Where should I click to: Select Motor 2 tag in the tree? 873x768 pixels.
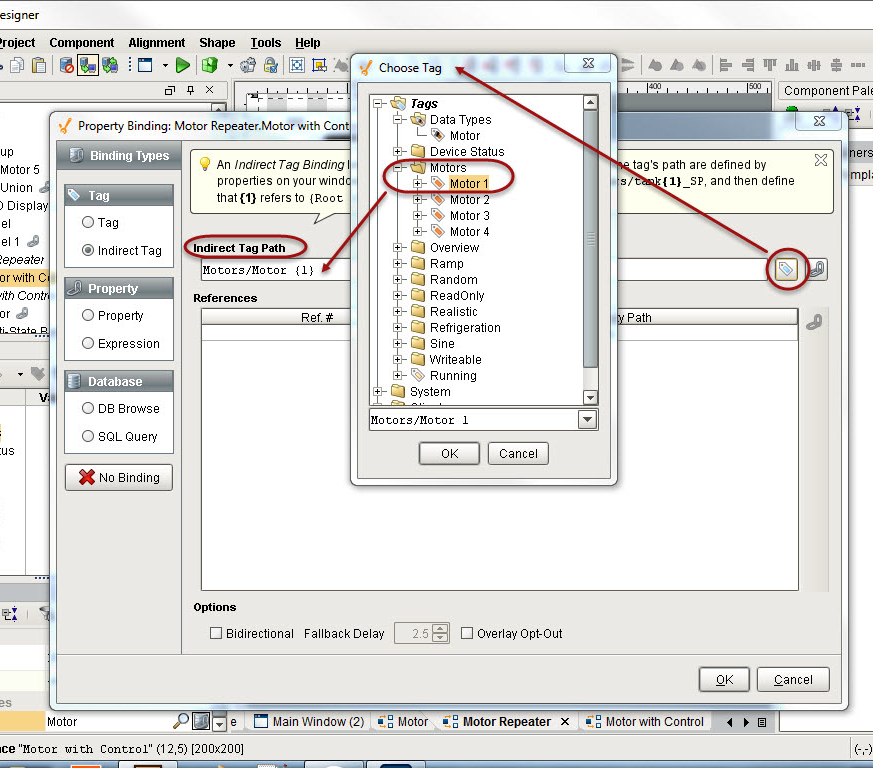469,200
